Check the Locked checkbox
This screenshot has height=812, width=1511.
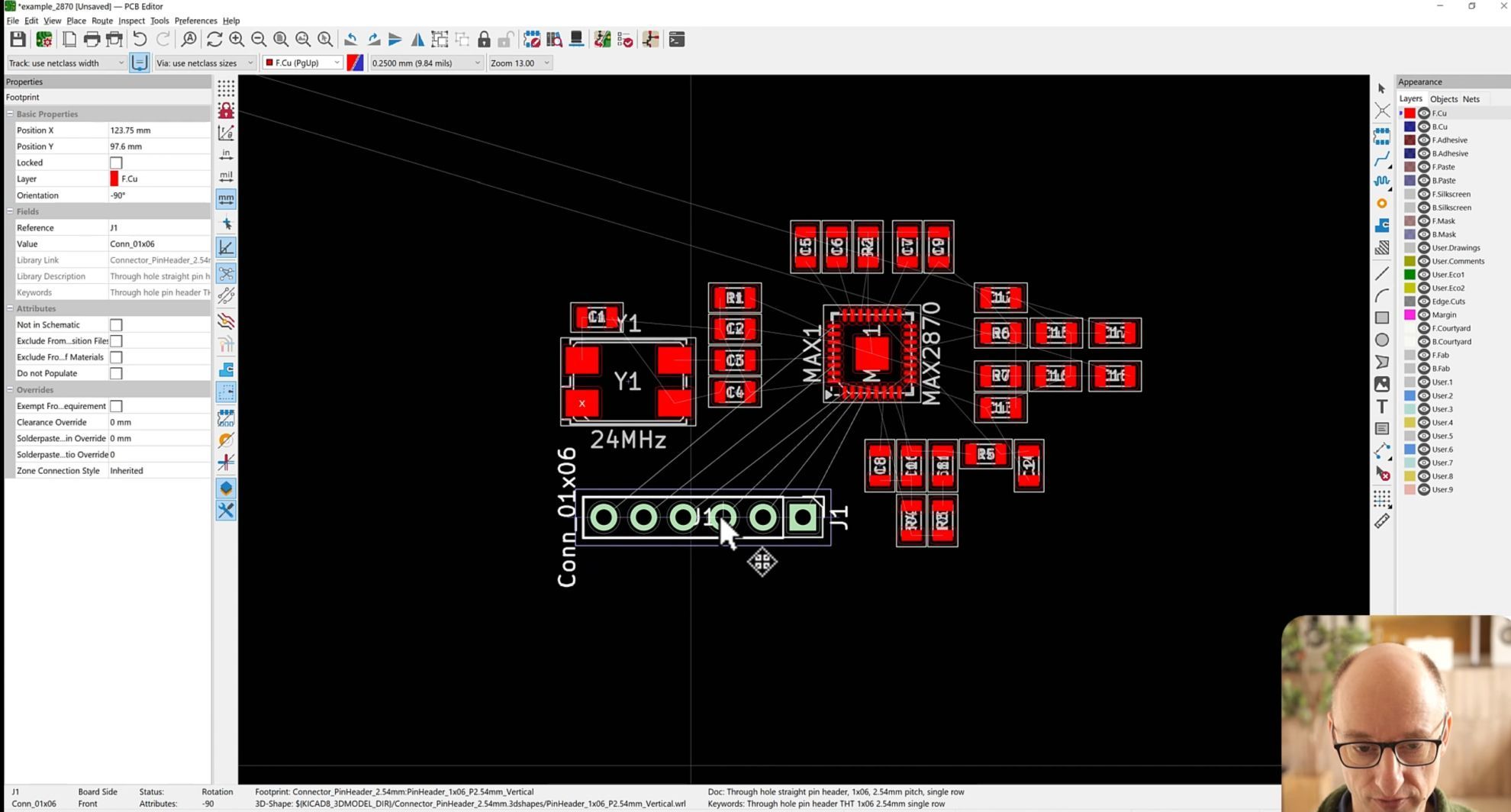[116, 163]
